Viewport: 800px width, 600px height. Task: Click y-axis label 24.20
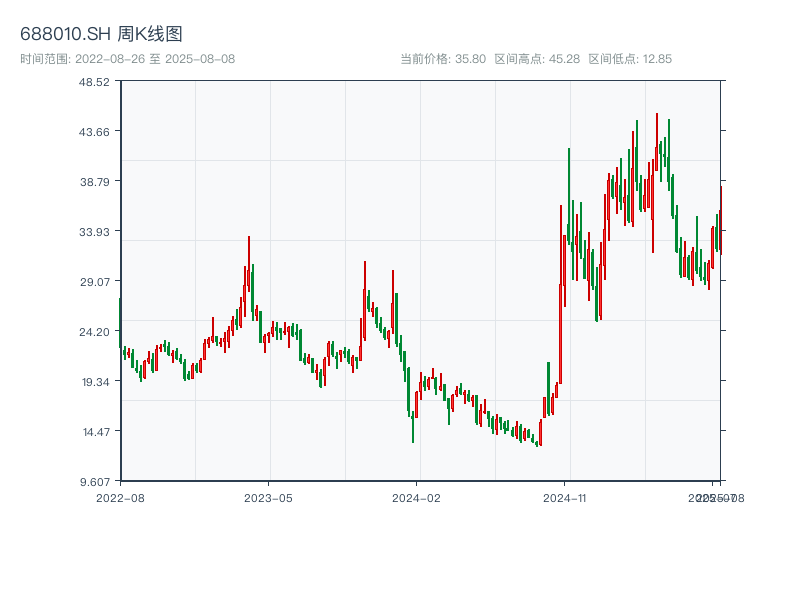coord(94,332)
